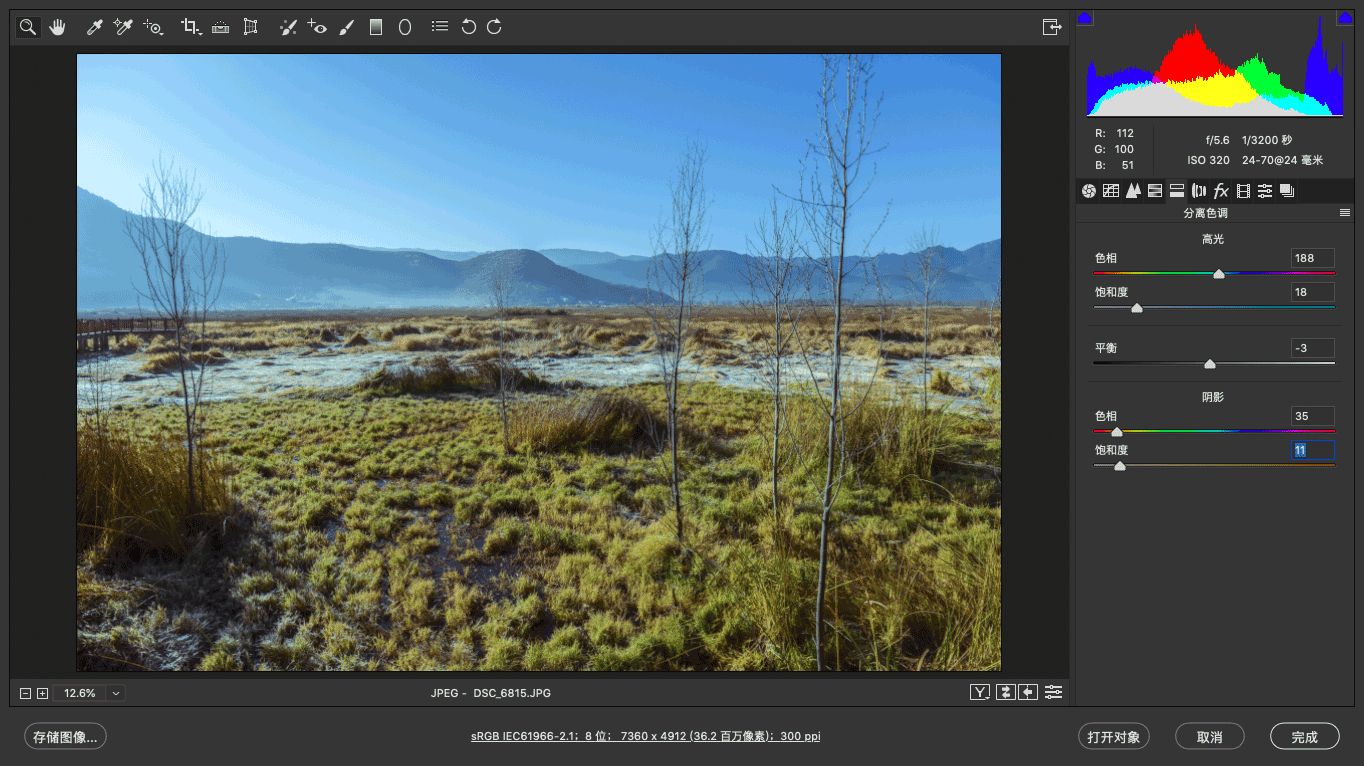Click the shadows saturation value field 11
Viewport: 1364px width, 766px height.
coord(1312,450)
